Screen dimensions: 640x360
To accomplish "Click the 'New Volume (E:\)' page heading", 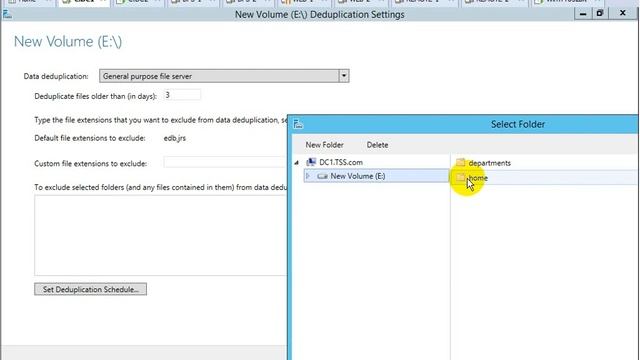I will (68, 42).
